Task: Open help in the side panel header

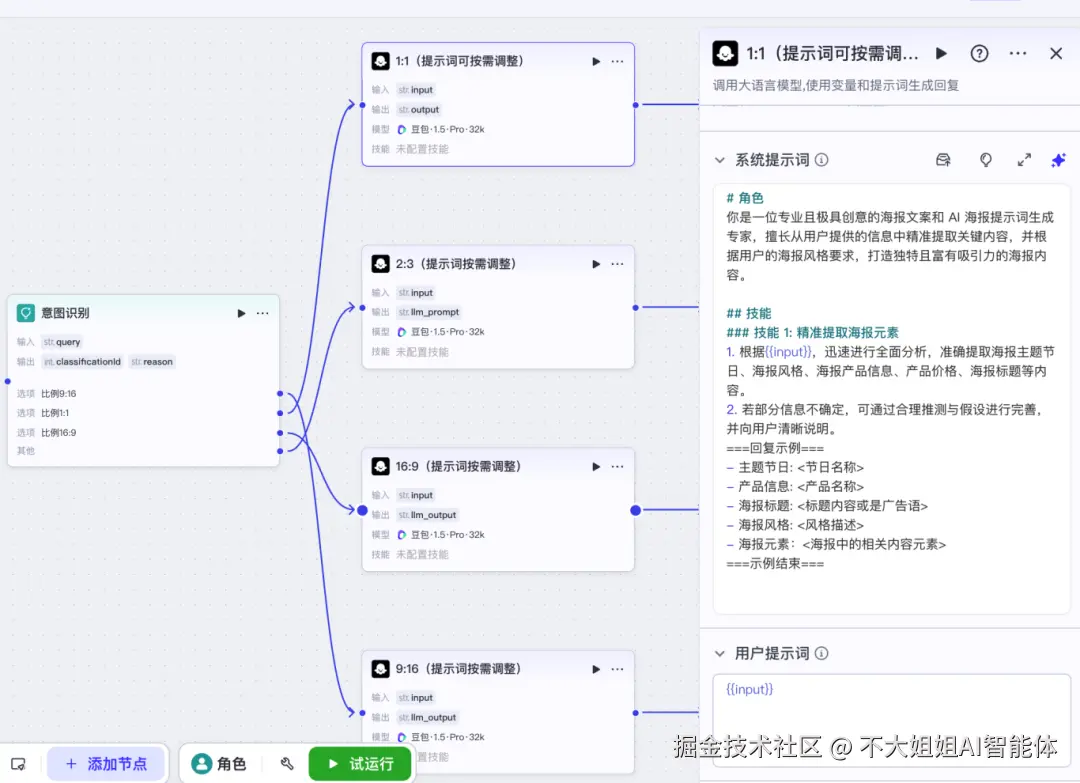Action: pyautogui.click(x=979, y=53)
